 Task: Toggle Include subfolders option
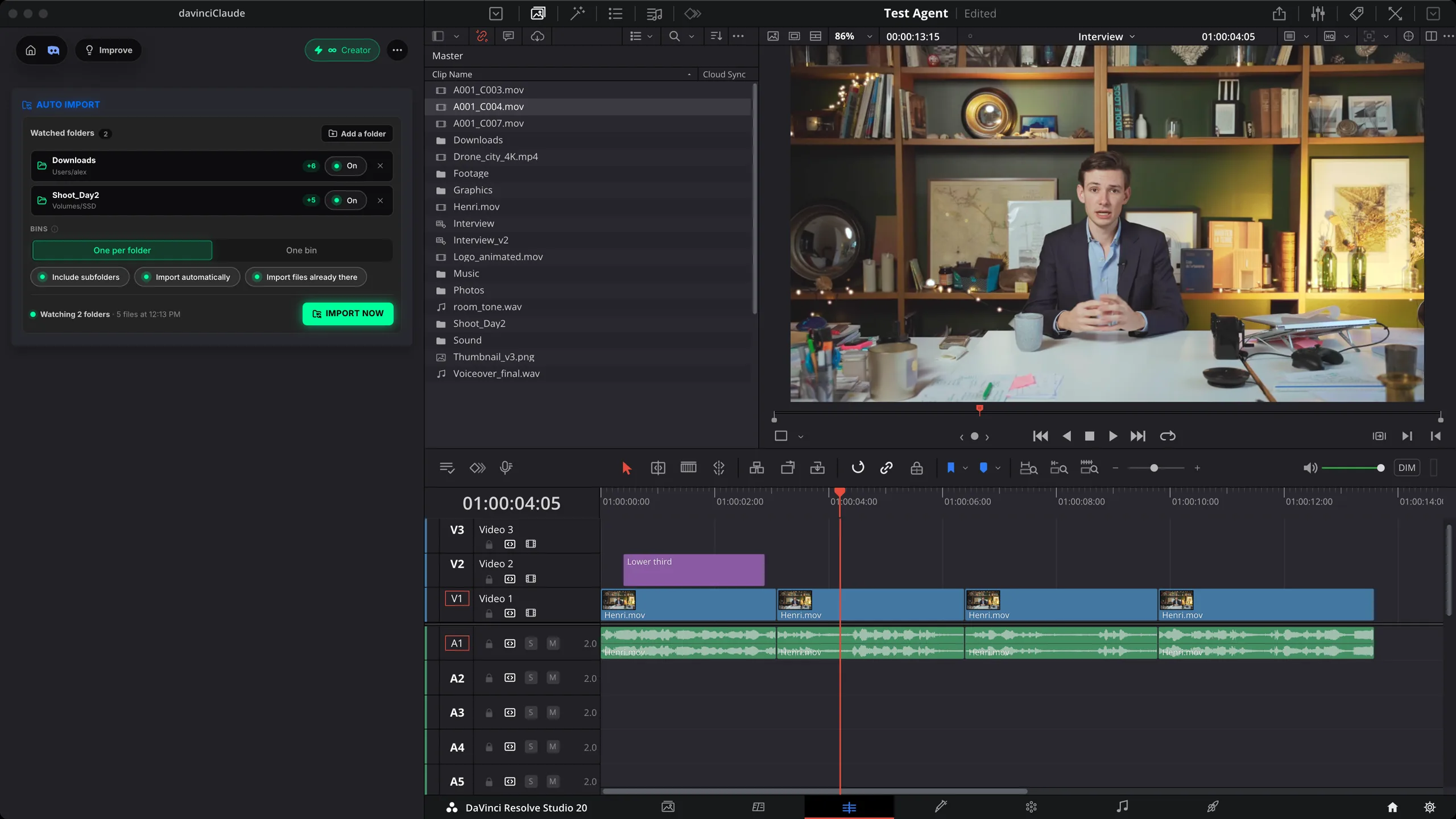point(80,277)
